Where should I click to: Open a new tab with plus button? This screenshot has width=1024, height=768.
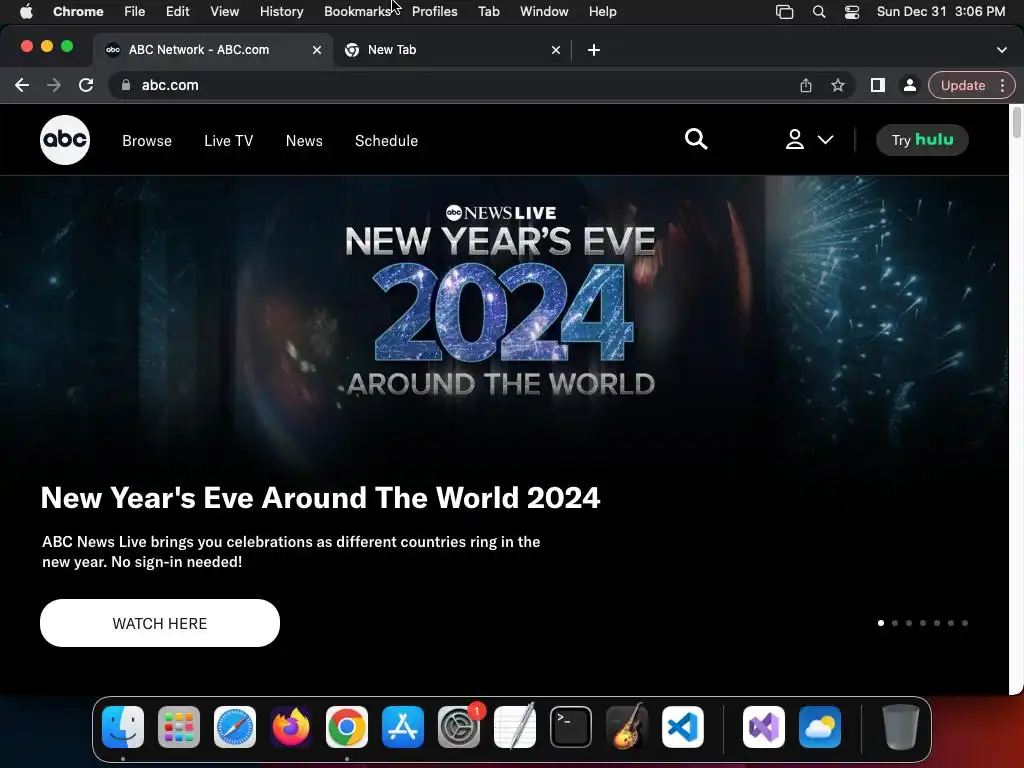tap(594, 50)
